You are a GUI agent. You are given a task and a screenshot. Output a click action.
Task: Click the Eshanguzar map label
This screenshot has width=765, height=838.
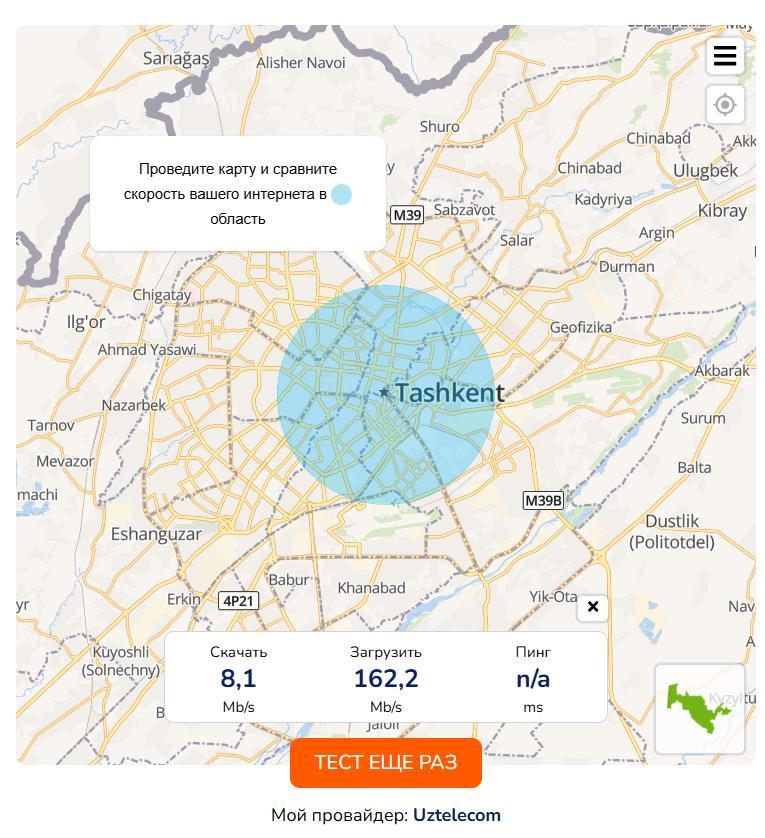[156, 534]
